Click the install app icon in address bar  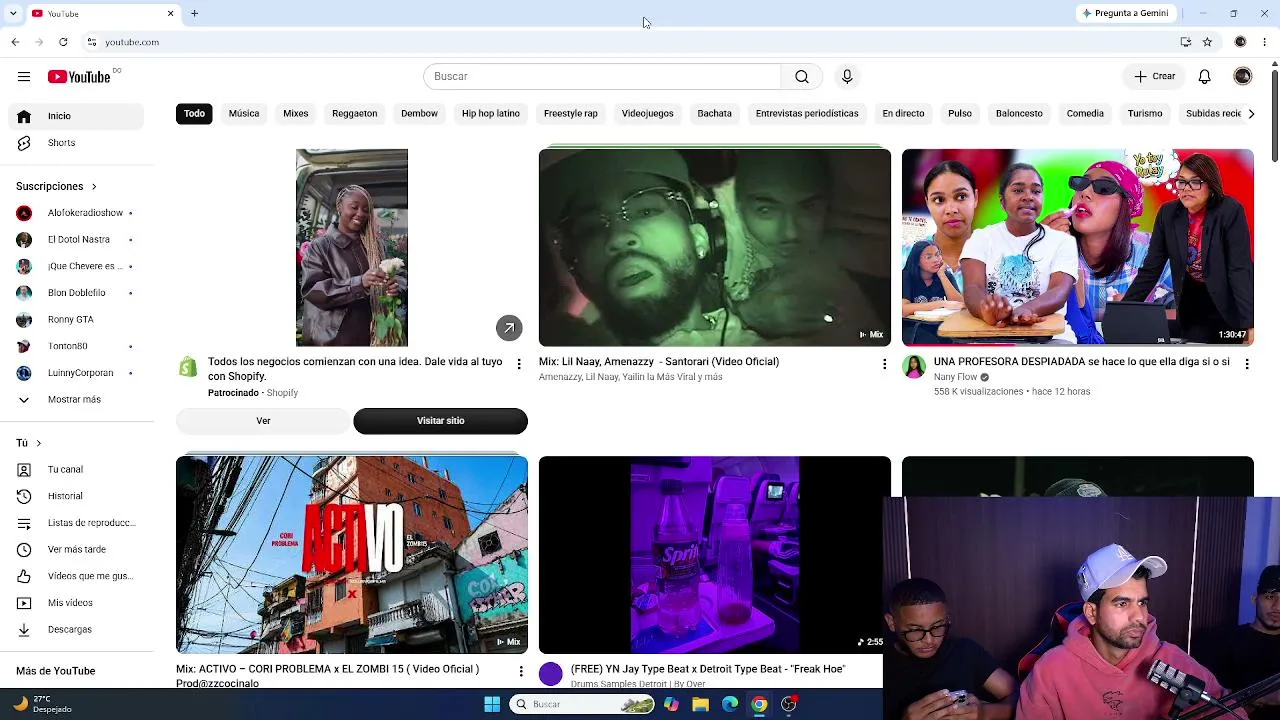coord(1186,42)
